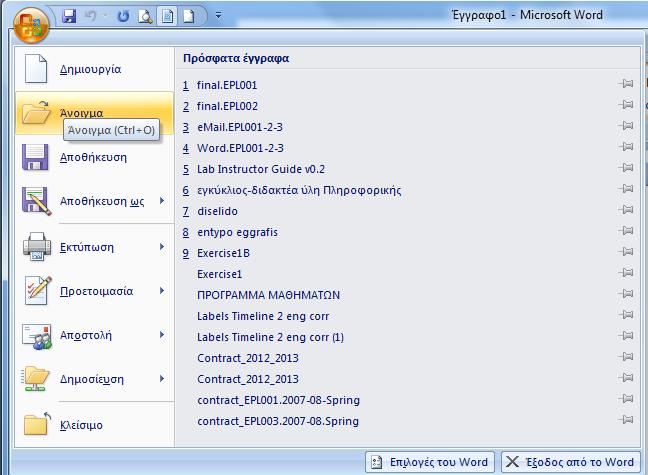The height and width of the screenshot is (475, 648).
Task: Select Αποθήκευση (Save) menu entry
Action: (x=94, y=157)
